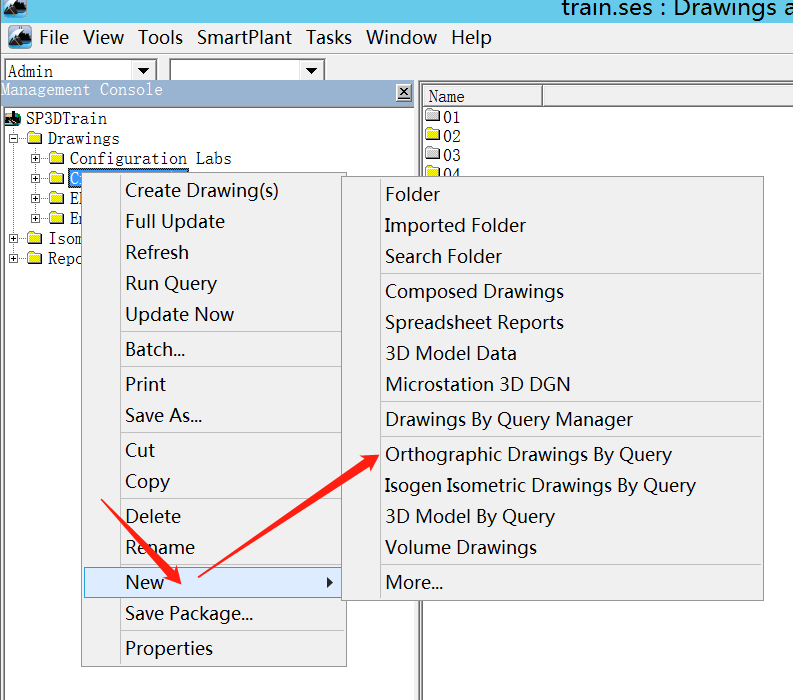Choose Delete from the context menu

point(153,516)
